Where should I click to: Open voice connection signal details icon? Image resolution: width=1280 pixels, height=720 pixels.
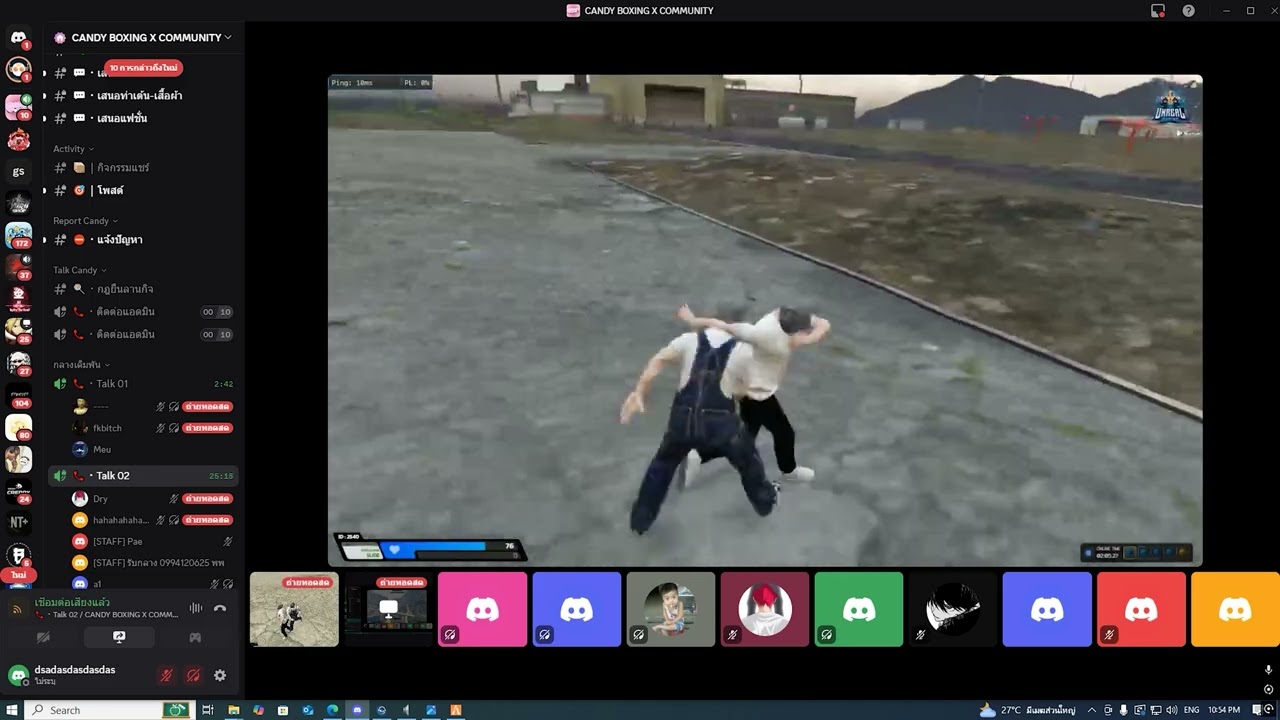(17, 608)
